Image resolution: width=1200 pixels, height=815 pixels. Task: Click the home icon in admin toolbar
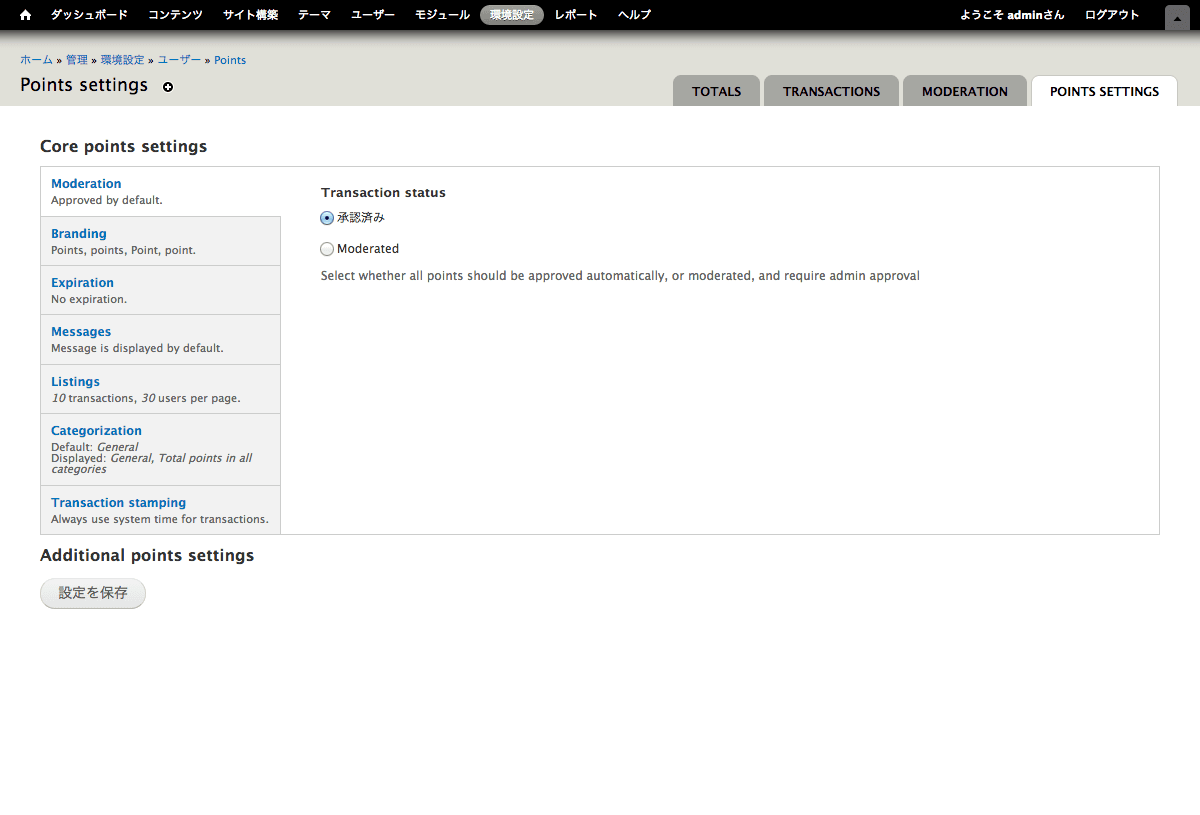(x=26, y=15)
